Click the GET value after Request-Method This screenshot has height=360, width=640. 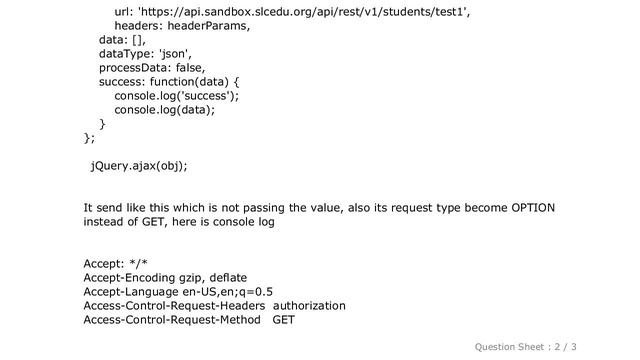283,320
